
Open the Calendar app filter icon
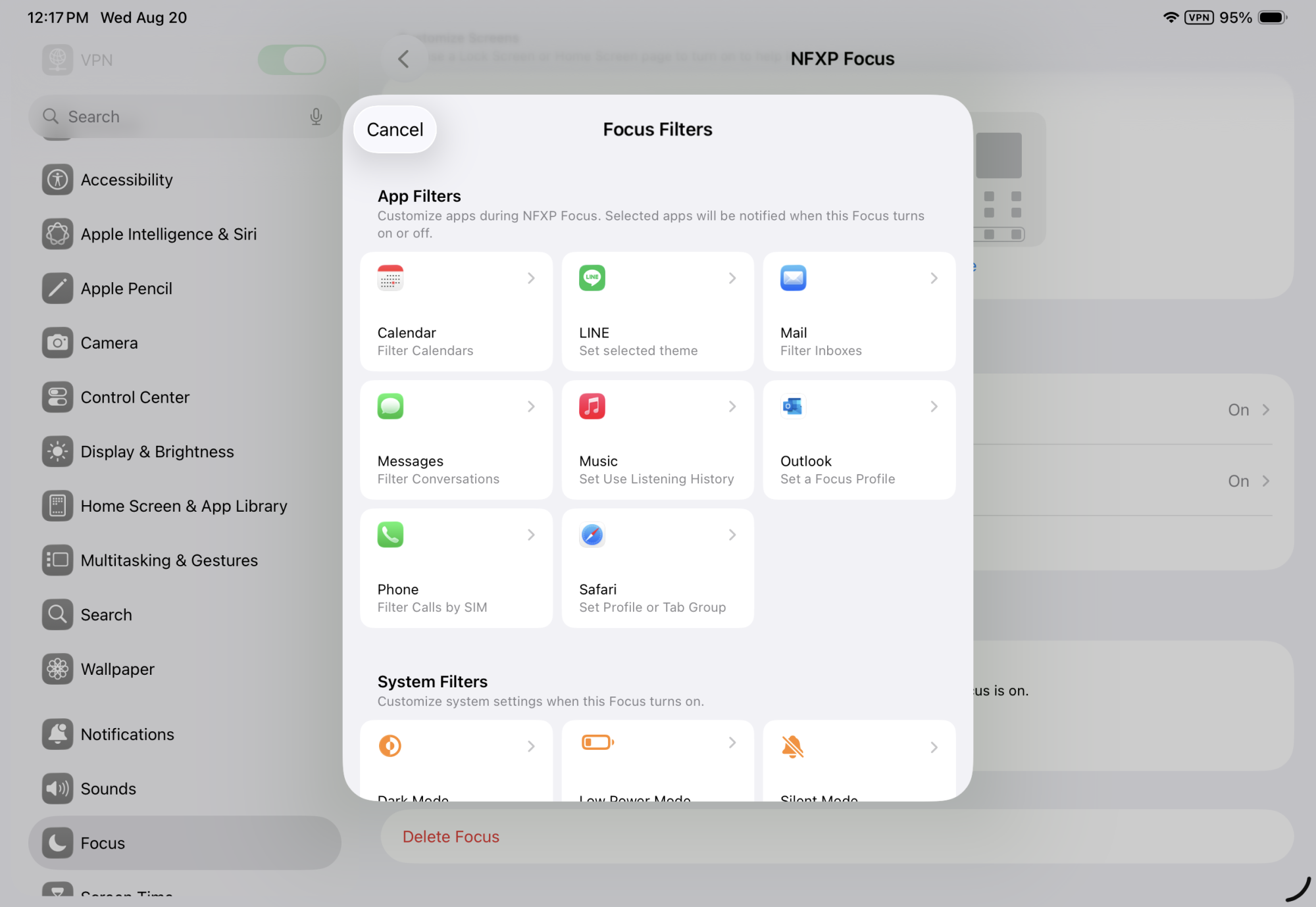(390, 278)
